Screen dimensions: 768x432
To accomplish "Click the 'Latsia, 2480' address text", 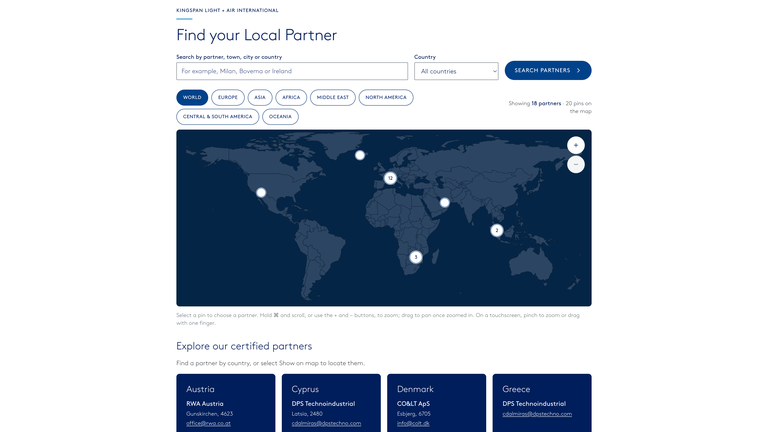I will [307, 414].
